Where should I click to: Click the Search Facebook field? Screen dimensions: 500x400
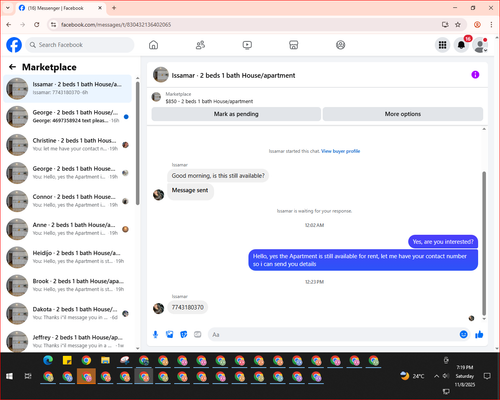(x=80, y=45)
